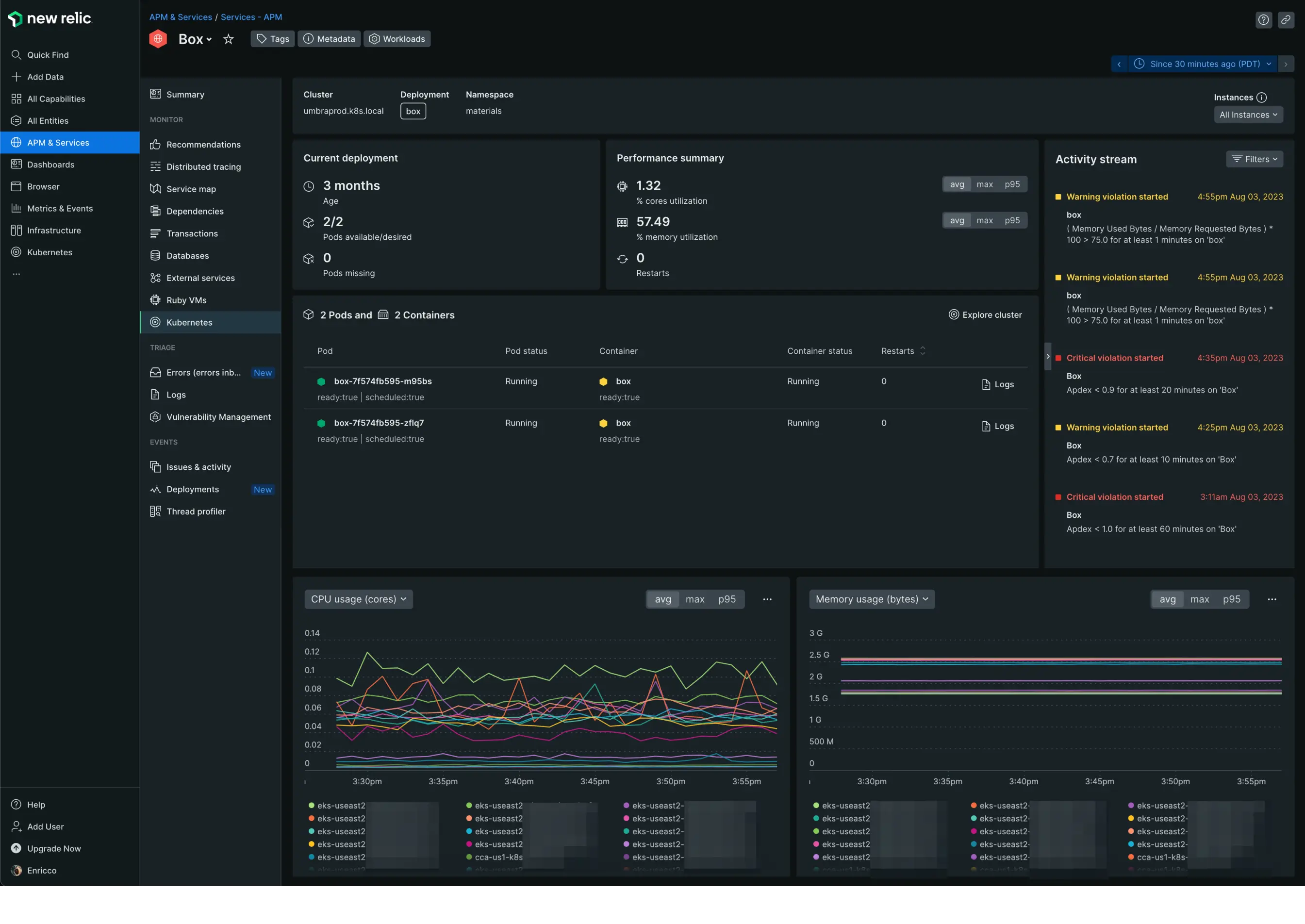Open the Transactions page
This screenshot has height=924, width=1305.
tap(211, 233)
